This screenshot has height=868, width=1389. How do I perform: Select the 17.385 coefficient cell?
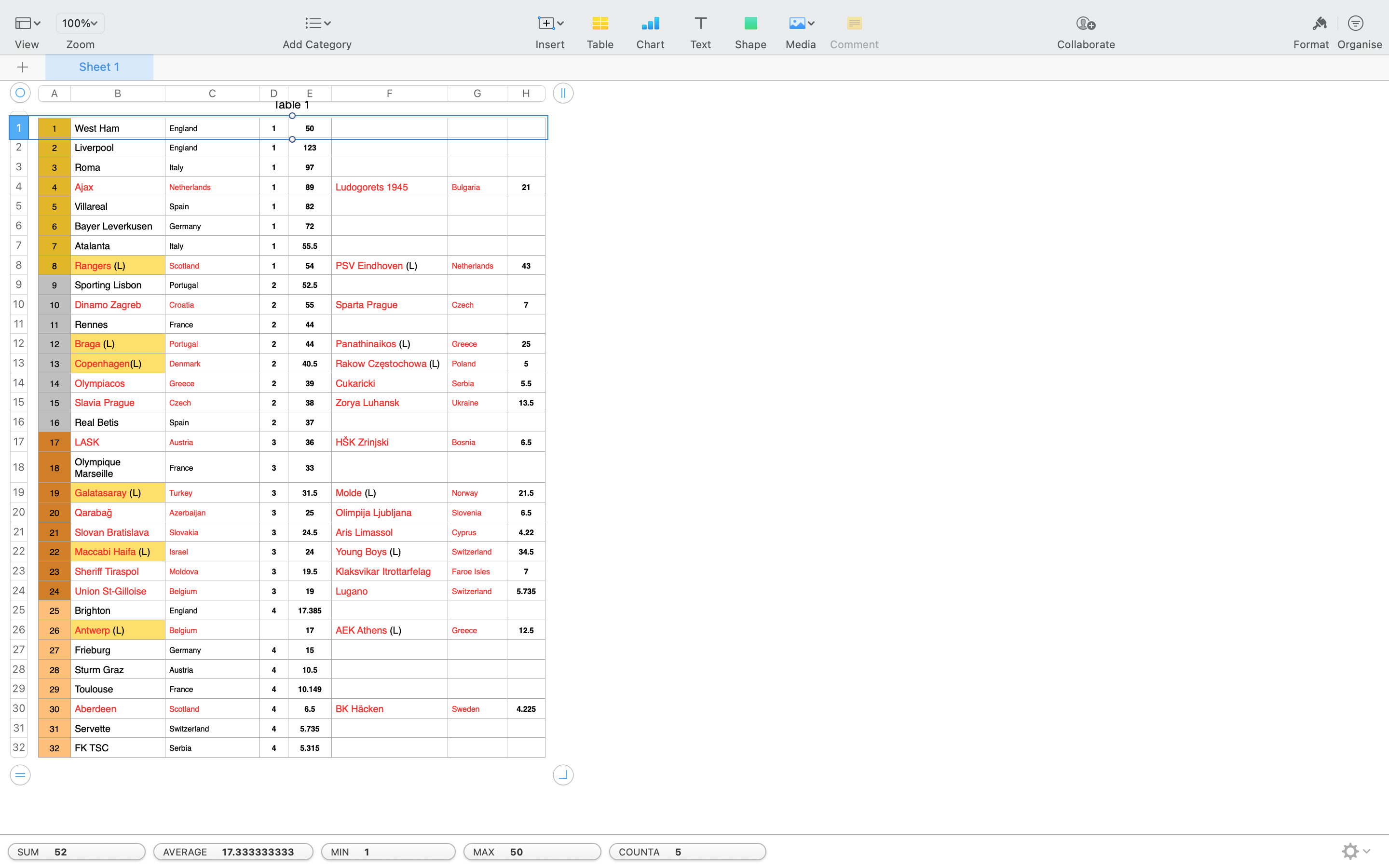pos(309,610)
